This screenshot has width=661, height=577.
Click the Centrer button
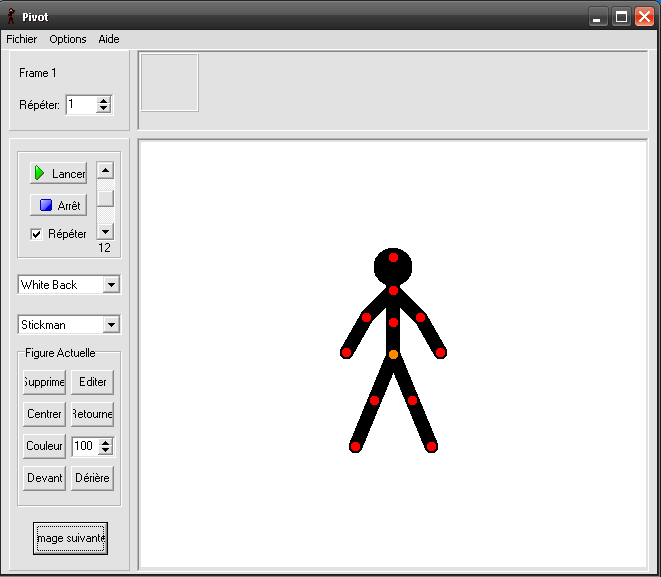[44, 414]
